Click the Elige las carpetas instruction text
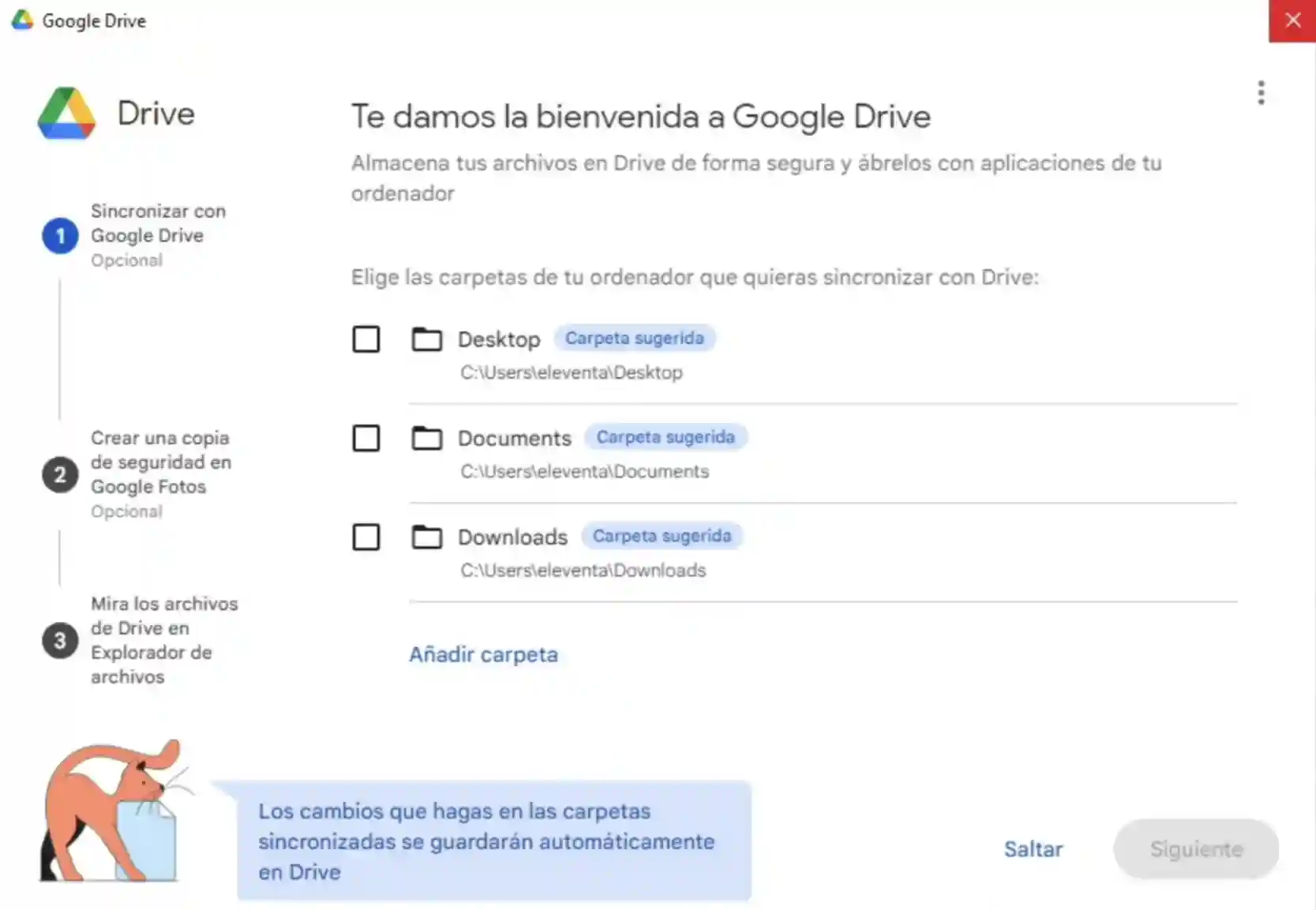 (695, 277)
